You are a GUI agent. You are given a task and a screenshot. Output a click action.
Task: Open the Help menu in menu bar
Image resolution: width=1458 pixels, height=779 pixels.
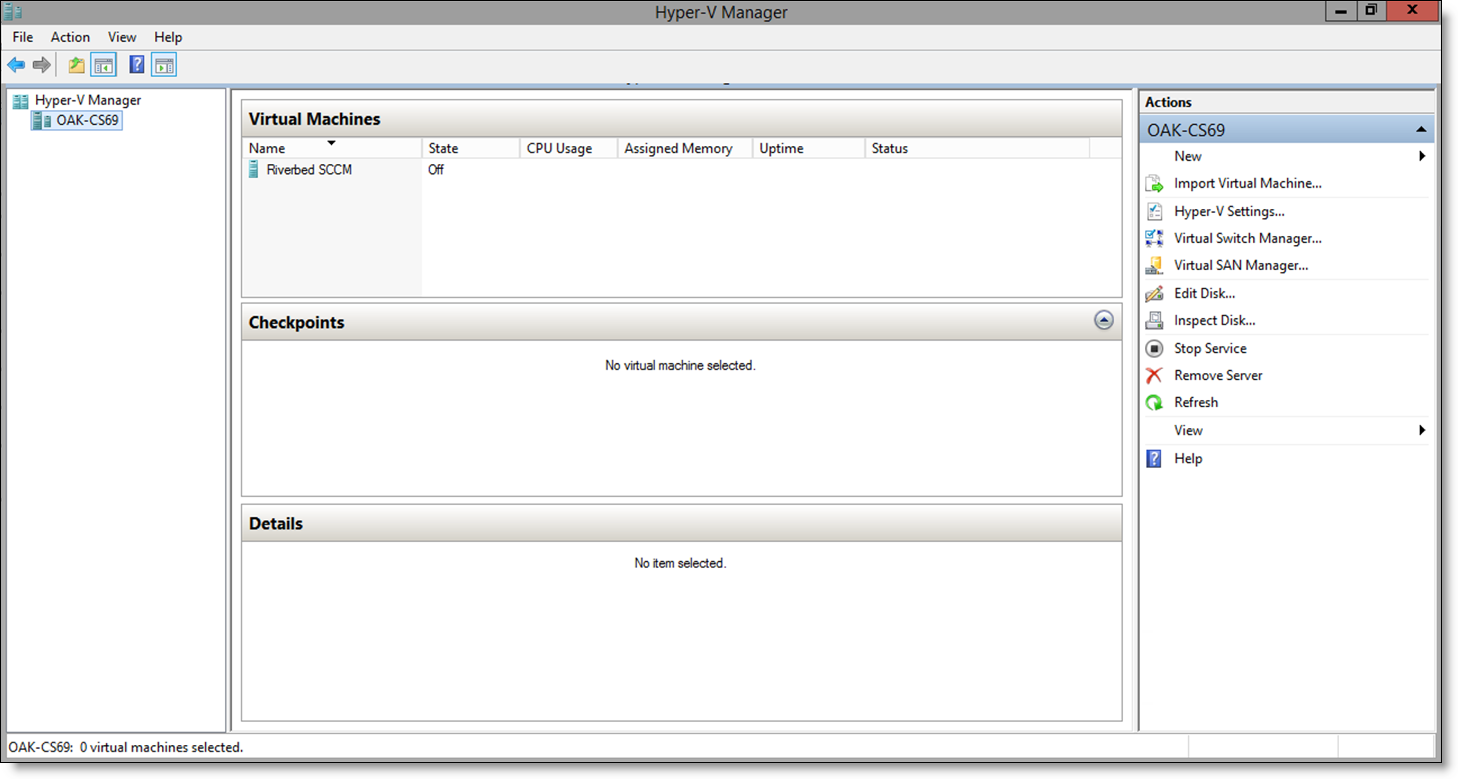(168, 37)
